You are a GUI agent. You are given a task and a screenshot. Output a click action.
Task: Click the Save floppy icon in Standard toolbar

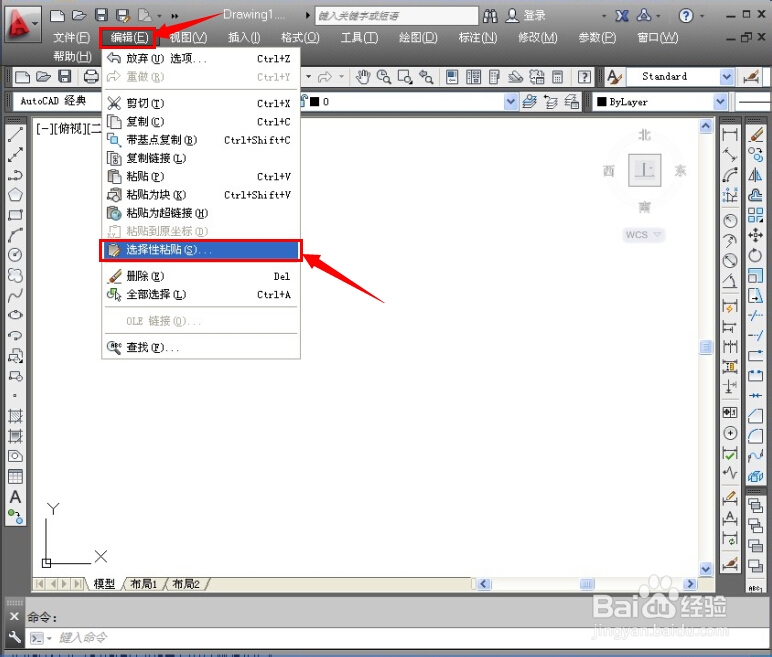(65, 77)
